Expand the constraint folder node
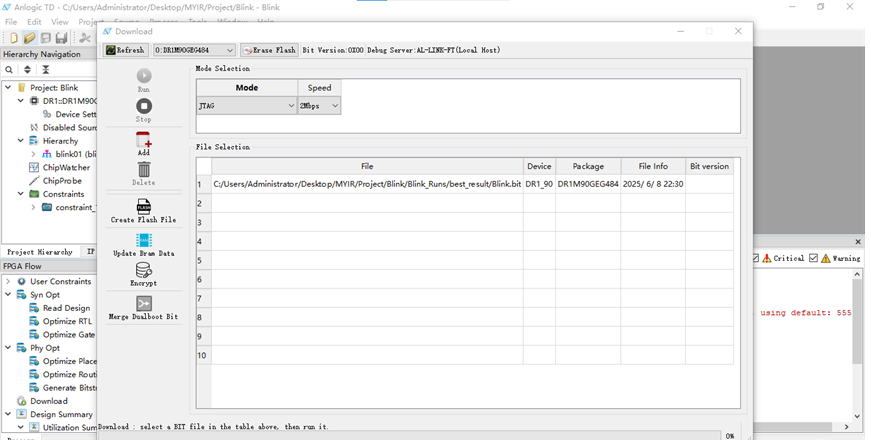The image size is (871, 440). pos(33,207)
